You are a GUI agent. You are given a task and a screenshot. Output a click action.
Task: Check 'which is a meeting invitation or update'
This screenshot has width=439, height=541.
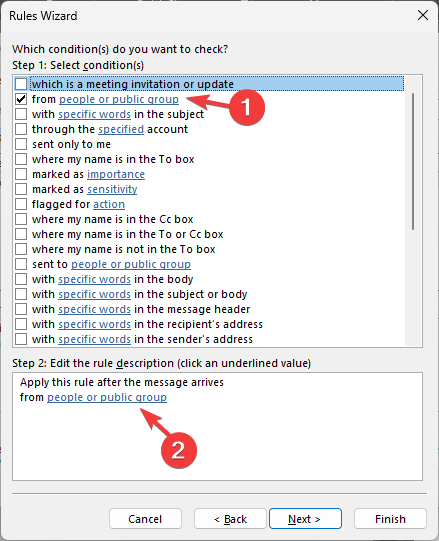click(21, 84)
